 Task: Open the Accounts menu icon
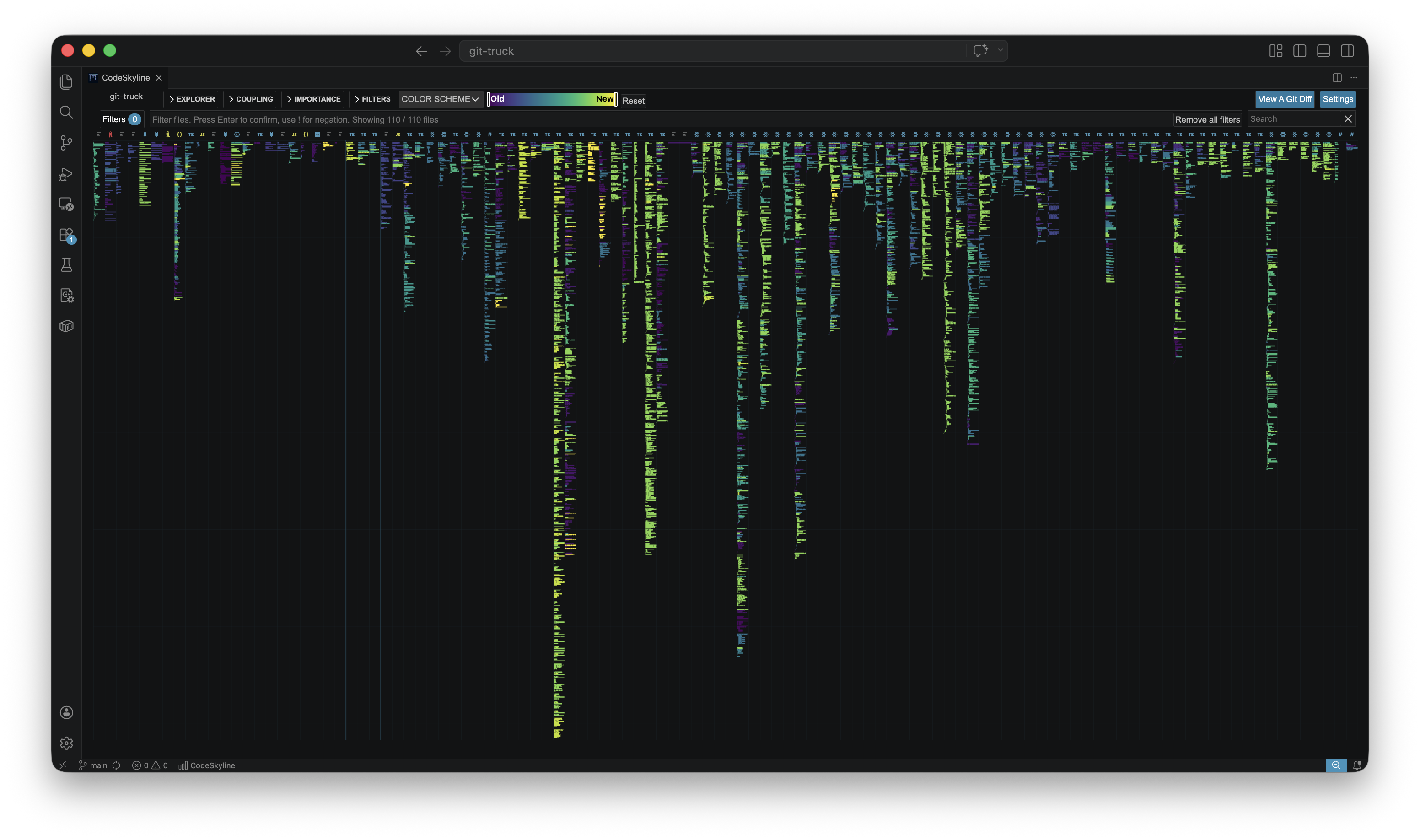pos(66,712)
